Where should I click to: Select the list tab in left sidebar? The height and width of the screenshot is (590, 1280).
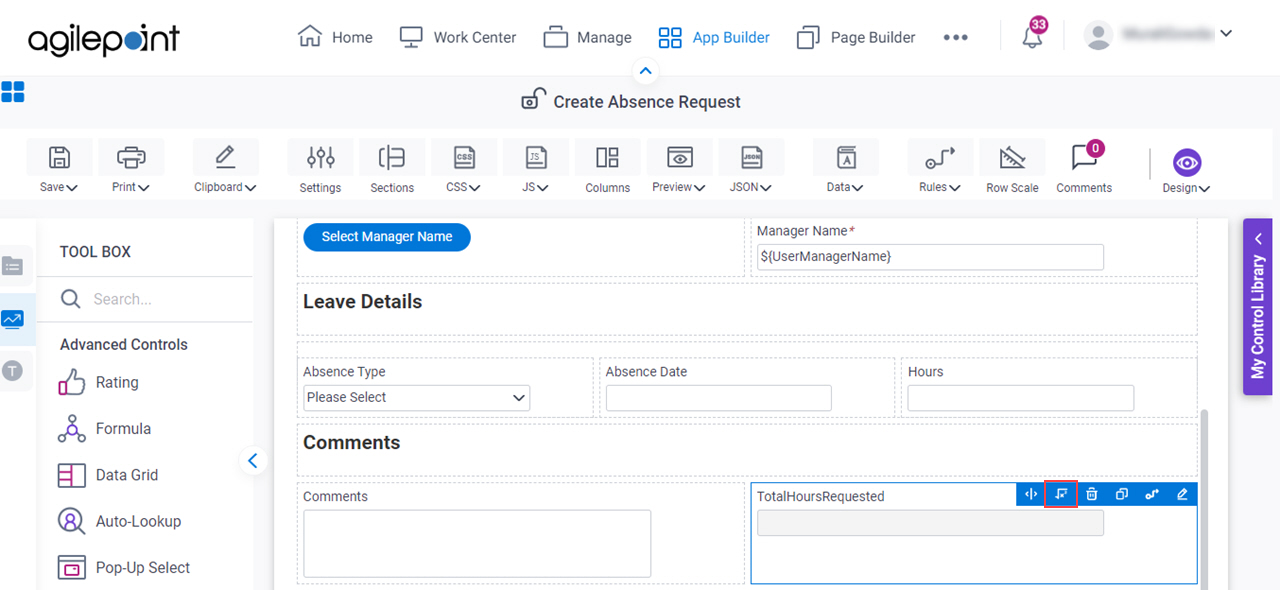point(12,266)
